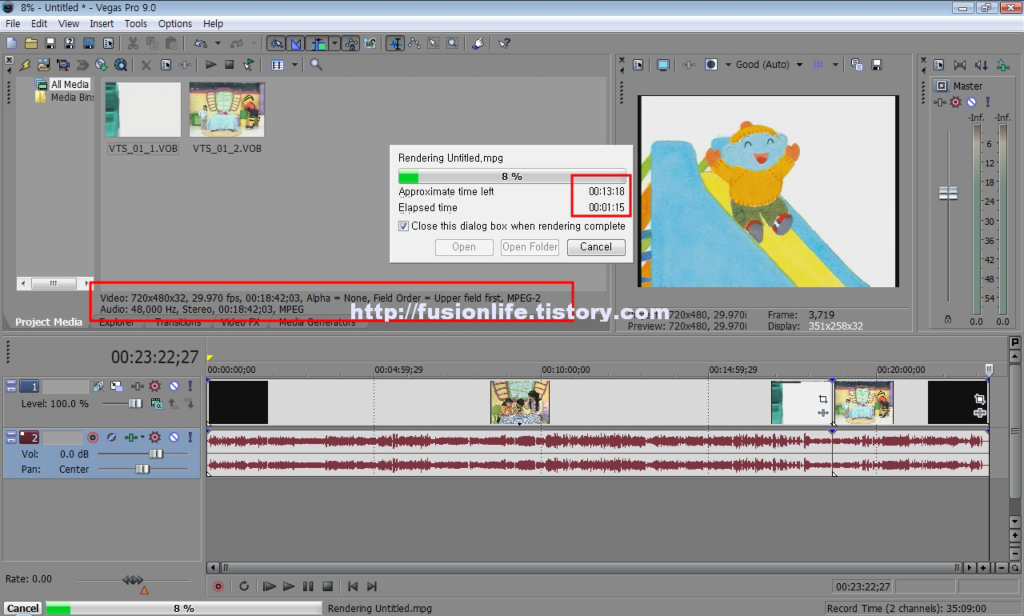Mute the Master bus
This screenshot has width=1024, height=616.
point(972,102)
